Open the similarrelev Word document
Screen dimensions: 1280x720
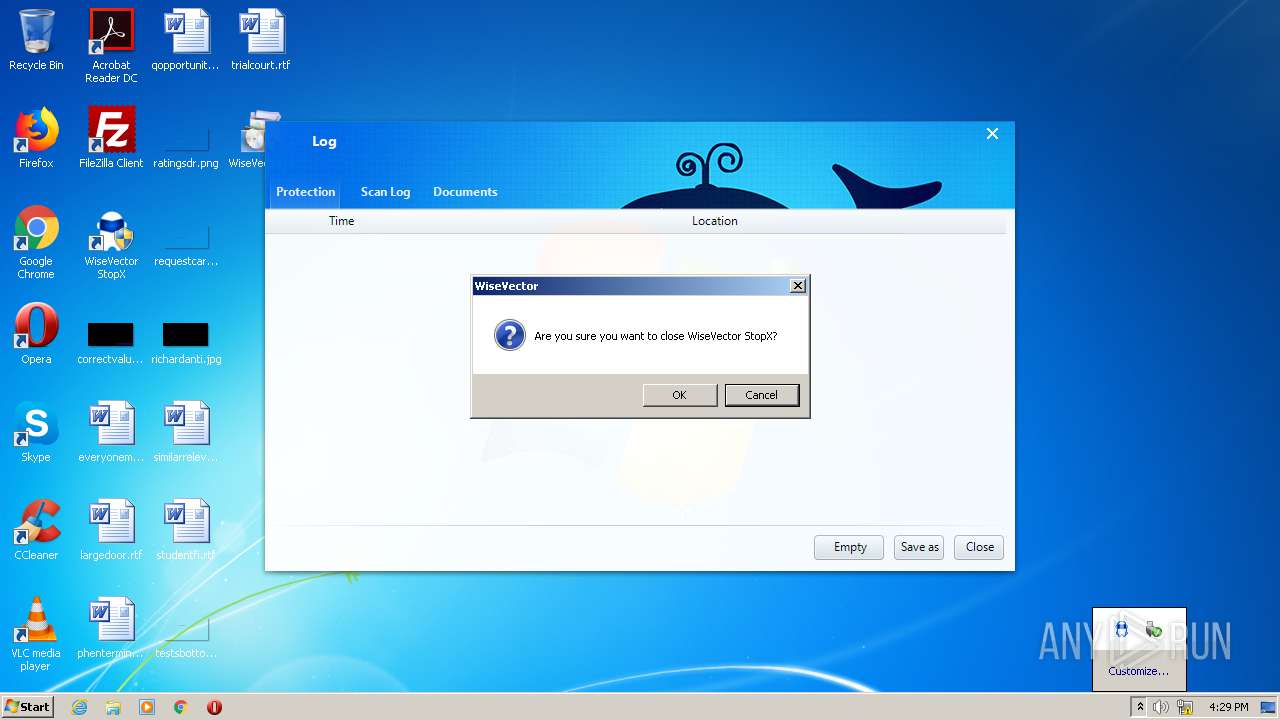[185, 432]
